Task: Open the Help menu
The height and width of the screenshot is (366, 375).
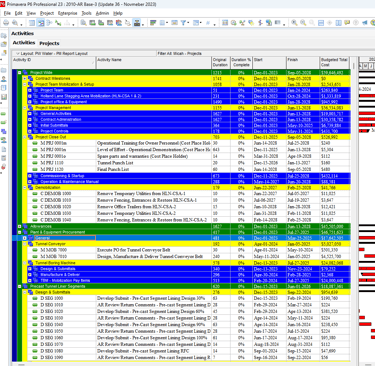Action: 118,13
